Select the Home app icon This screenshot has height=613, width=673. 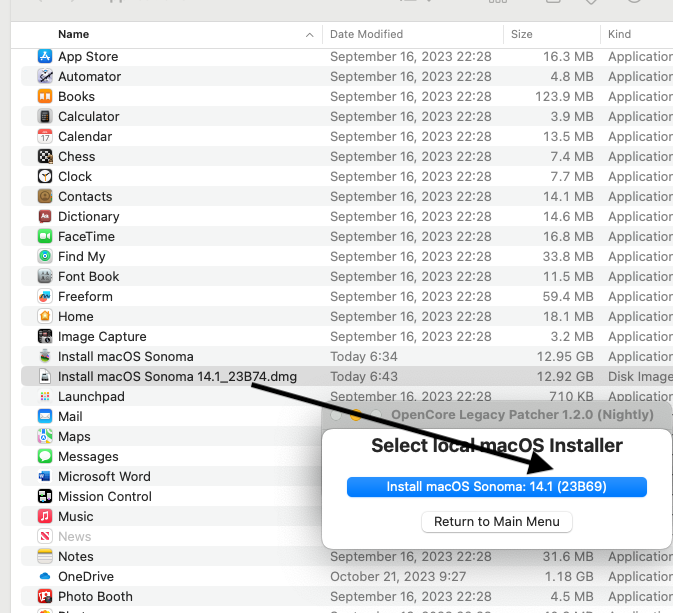click(45, 316)
